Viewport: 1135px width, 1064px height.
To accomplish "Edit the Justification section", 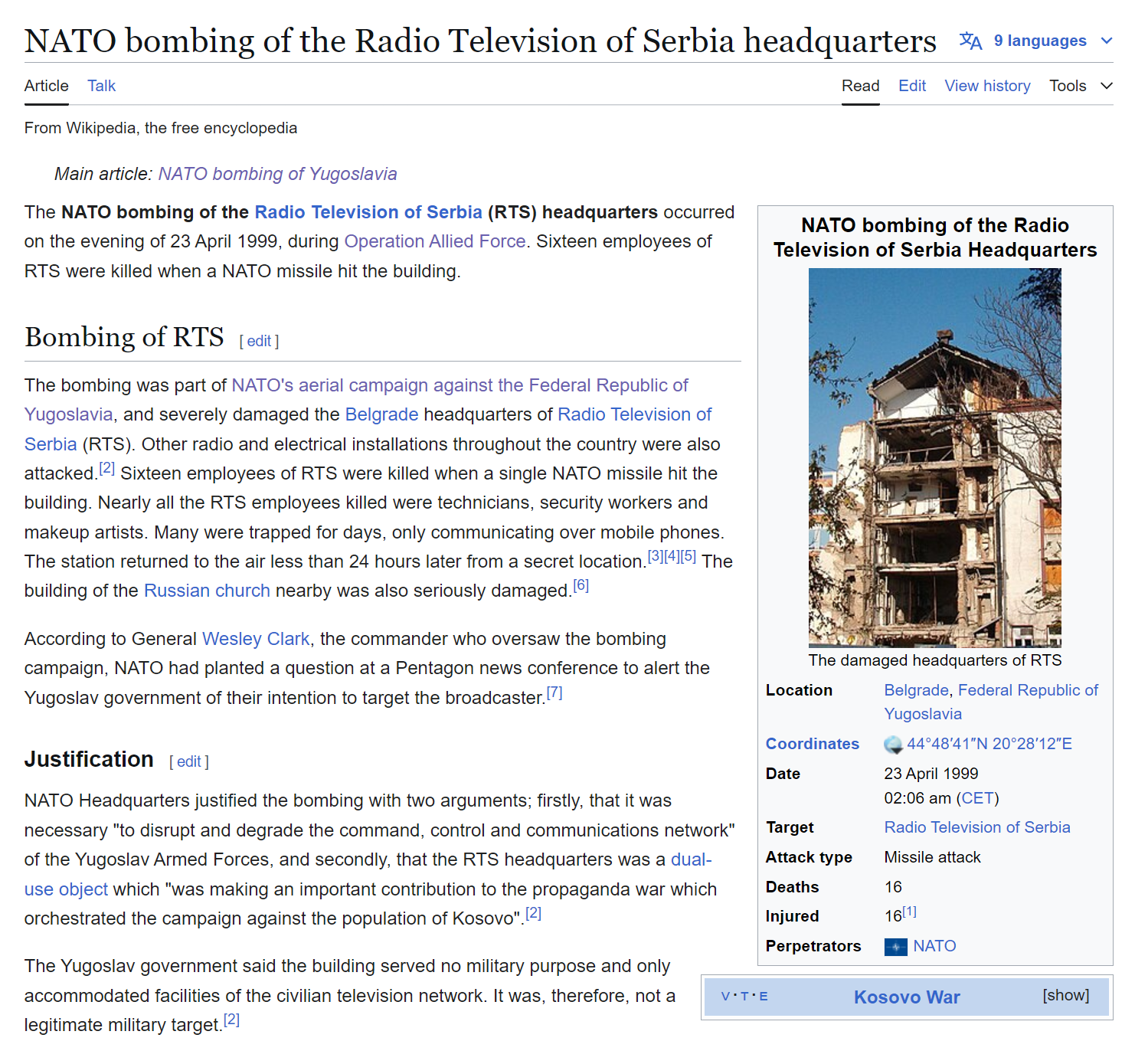I will 189,761.
